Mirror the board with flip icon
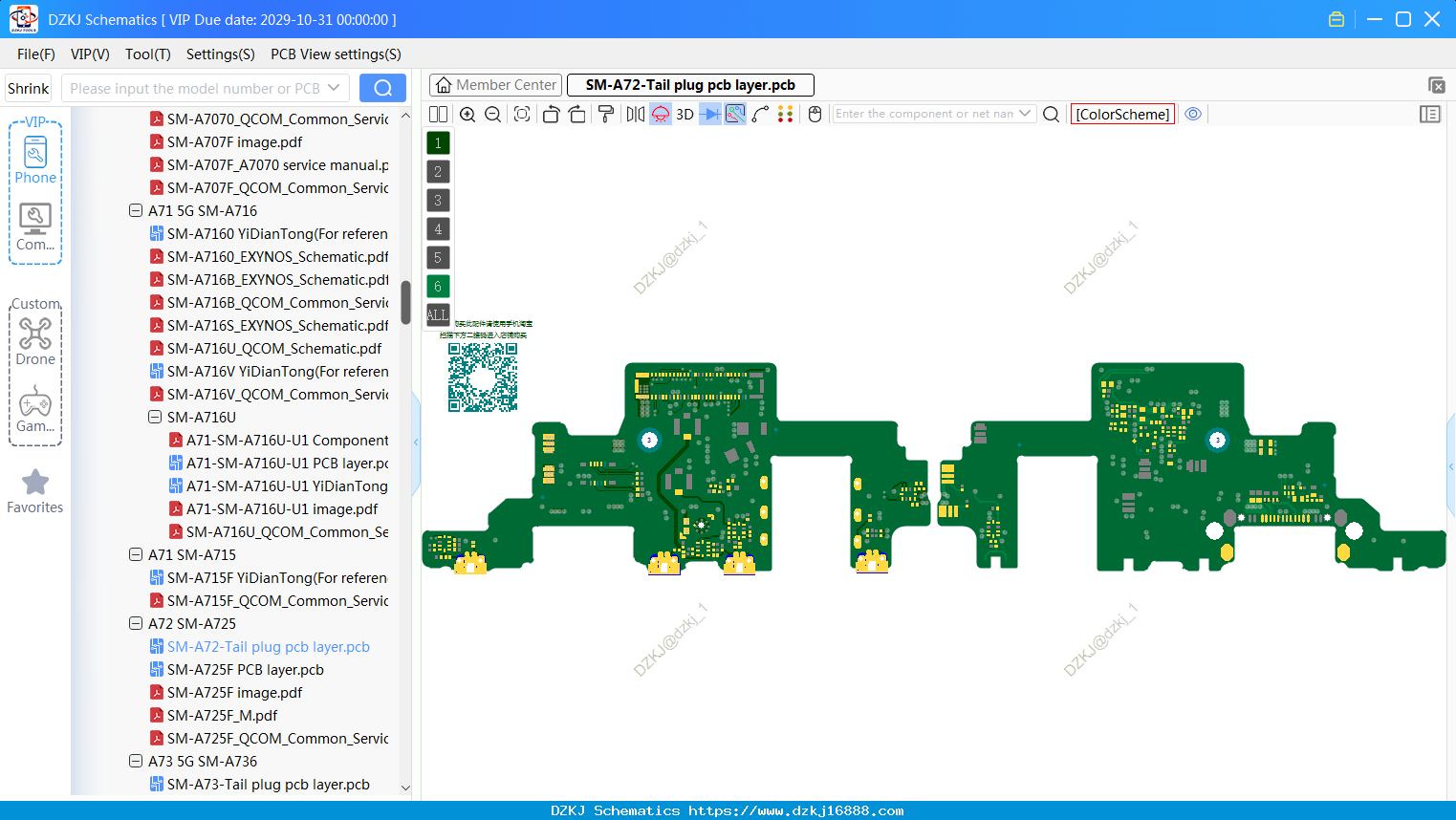The image size is (1456, 820). tap(636, 114)
